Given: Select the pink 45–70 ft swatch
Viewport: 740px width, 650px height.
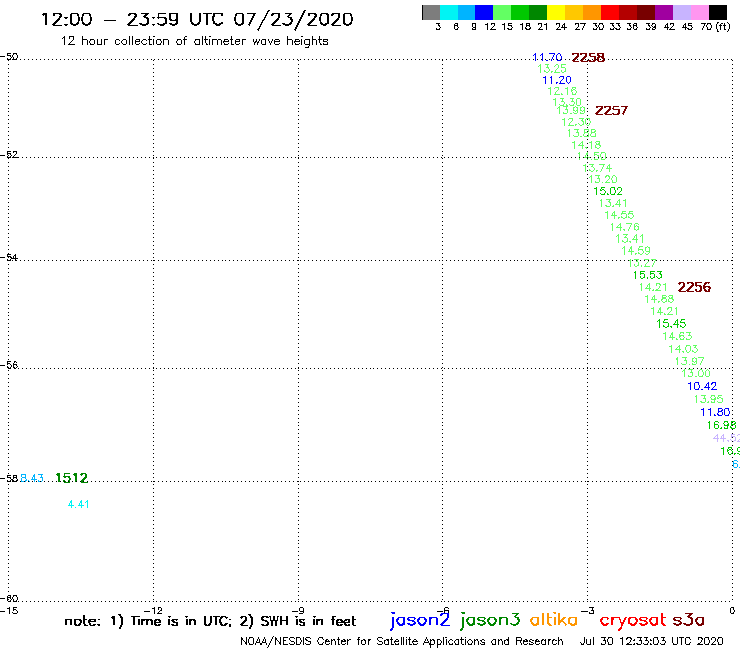Looking at the screenshot, I should pyautogui.click(x=699, y=12).
